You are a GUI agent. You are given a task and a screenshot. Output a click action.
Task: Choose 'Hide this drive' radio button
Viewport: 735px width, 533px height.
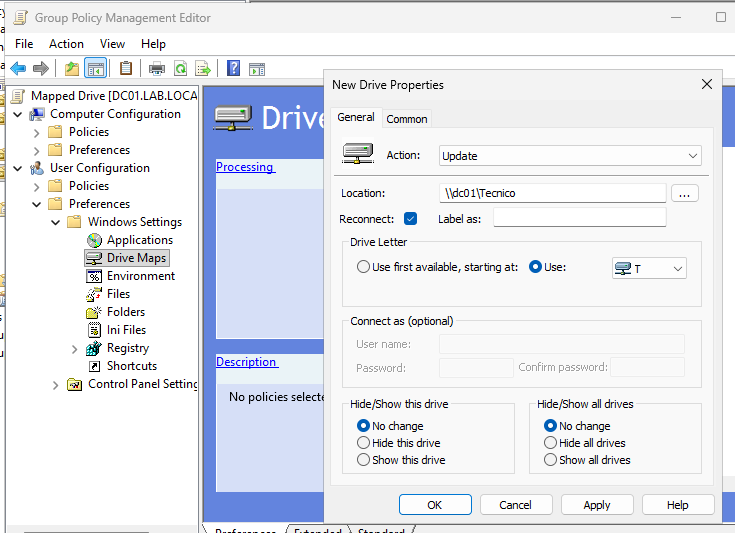tap(363, 443)
